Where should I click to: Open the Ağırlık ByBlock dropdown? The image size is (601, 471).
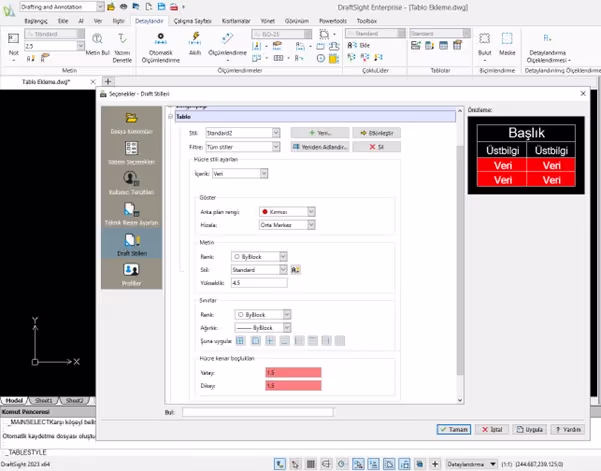pos(263,328)
